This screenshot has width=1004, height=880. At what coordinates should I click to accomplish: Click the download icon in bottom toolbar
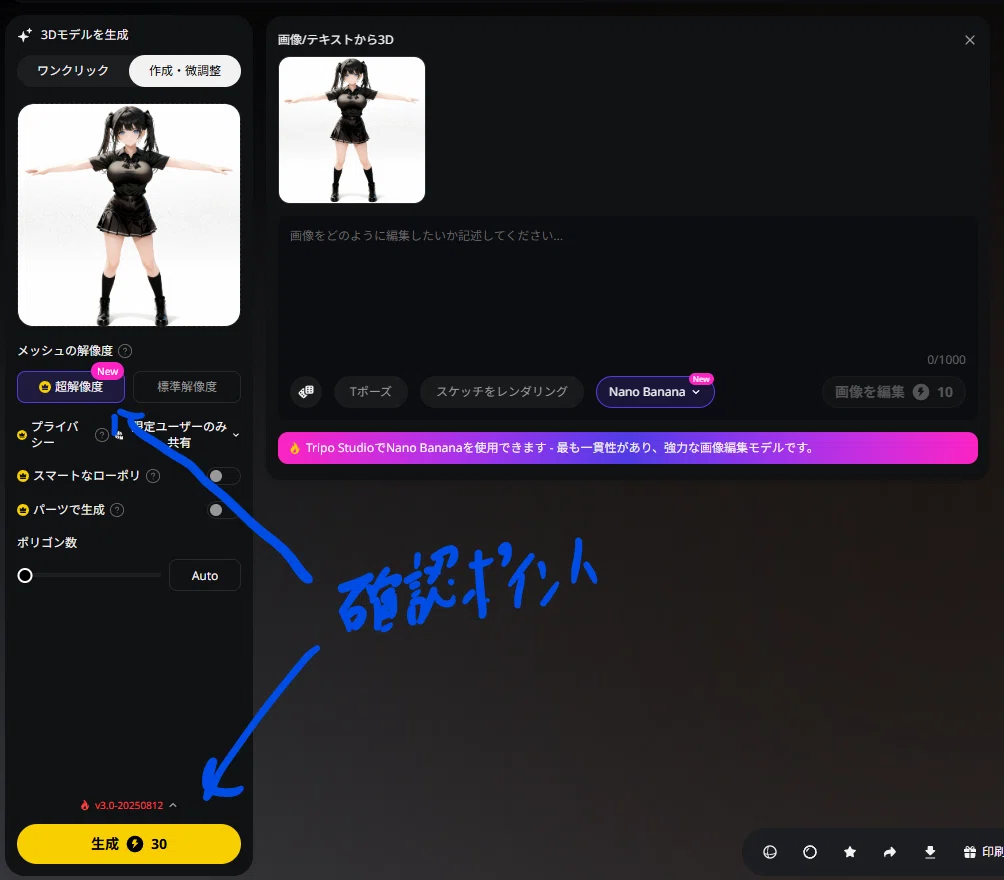point(930,852)
